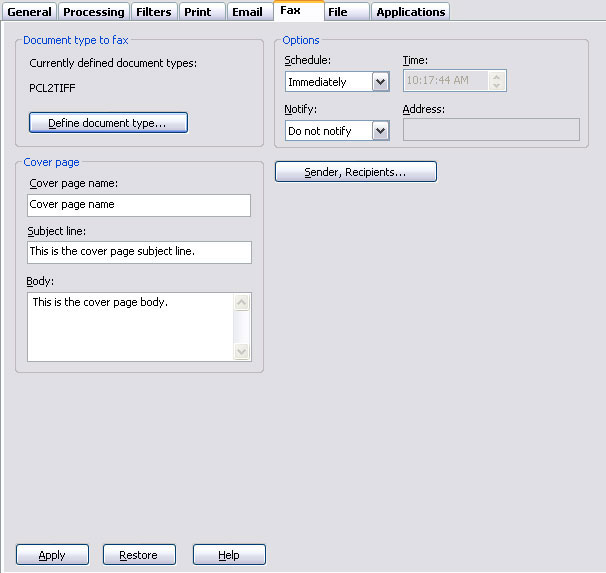Open the Applications tab
The height and width of the screenshot is (573, 606).
coord(410,12)
